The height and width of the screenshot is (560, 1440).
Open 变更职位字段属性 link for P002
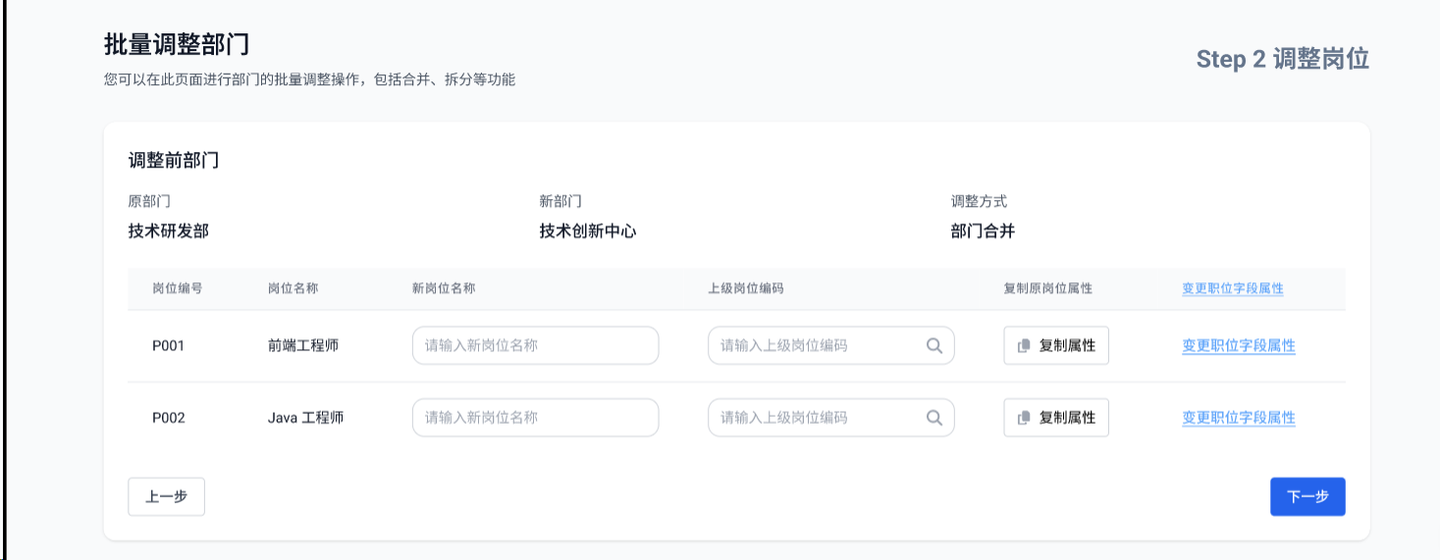[1238, 418]
